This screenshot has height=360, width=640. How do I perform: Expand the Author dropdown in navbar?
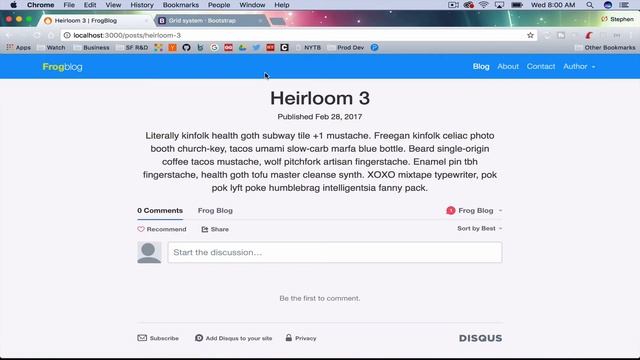pyautogui.click(x=579, y=67)
